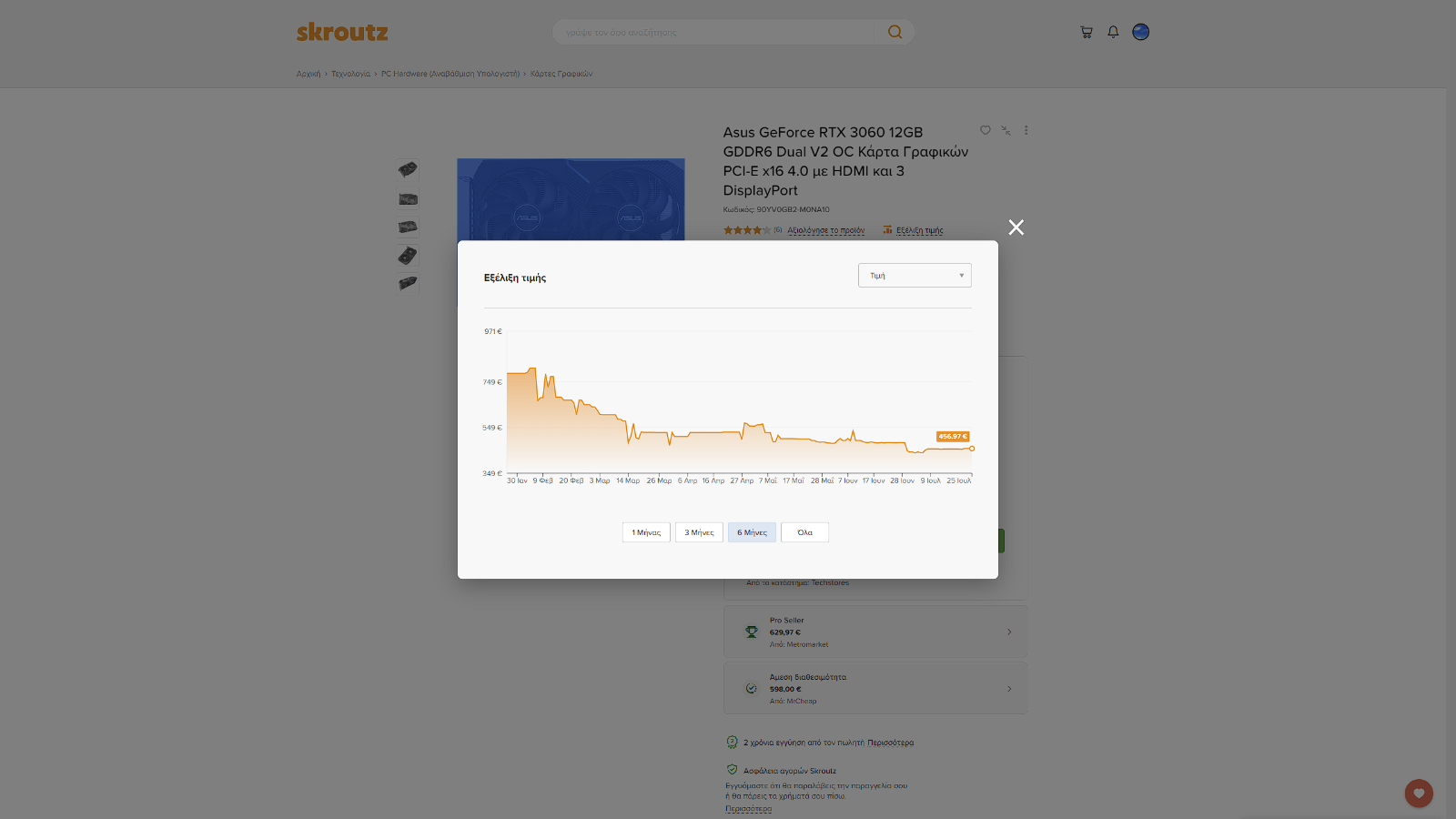Viewport: 1456px width, 819px height.
Task: Click the Κάρτες Γραφικών breadcrumb
Action: tap(561, 74)
